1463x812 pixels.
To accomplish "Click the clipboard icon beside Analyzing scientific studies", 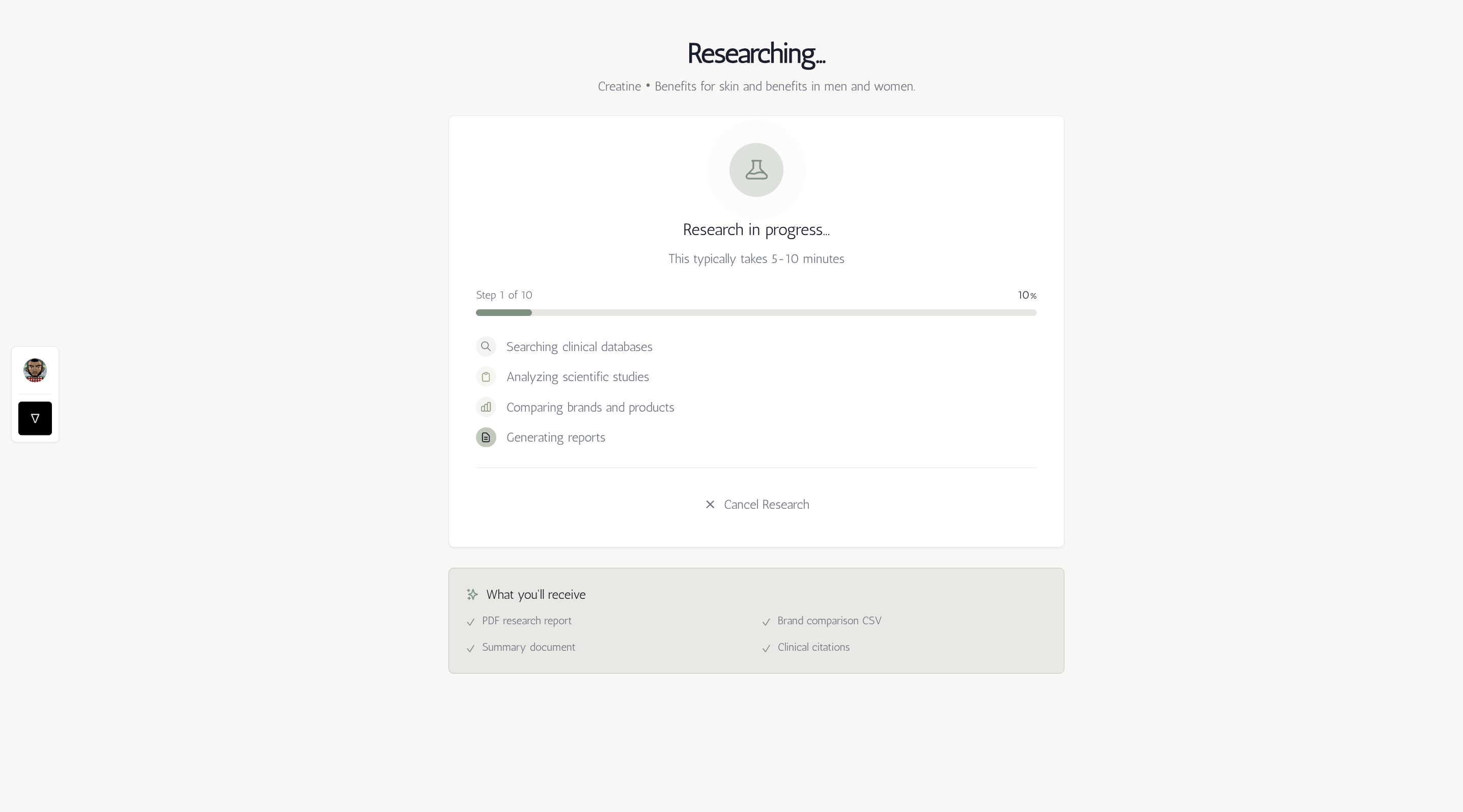I will [486, 376].
